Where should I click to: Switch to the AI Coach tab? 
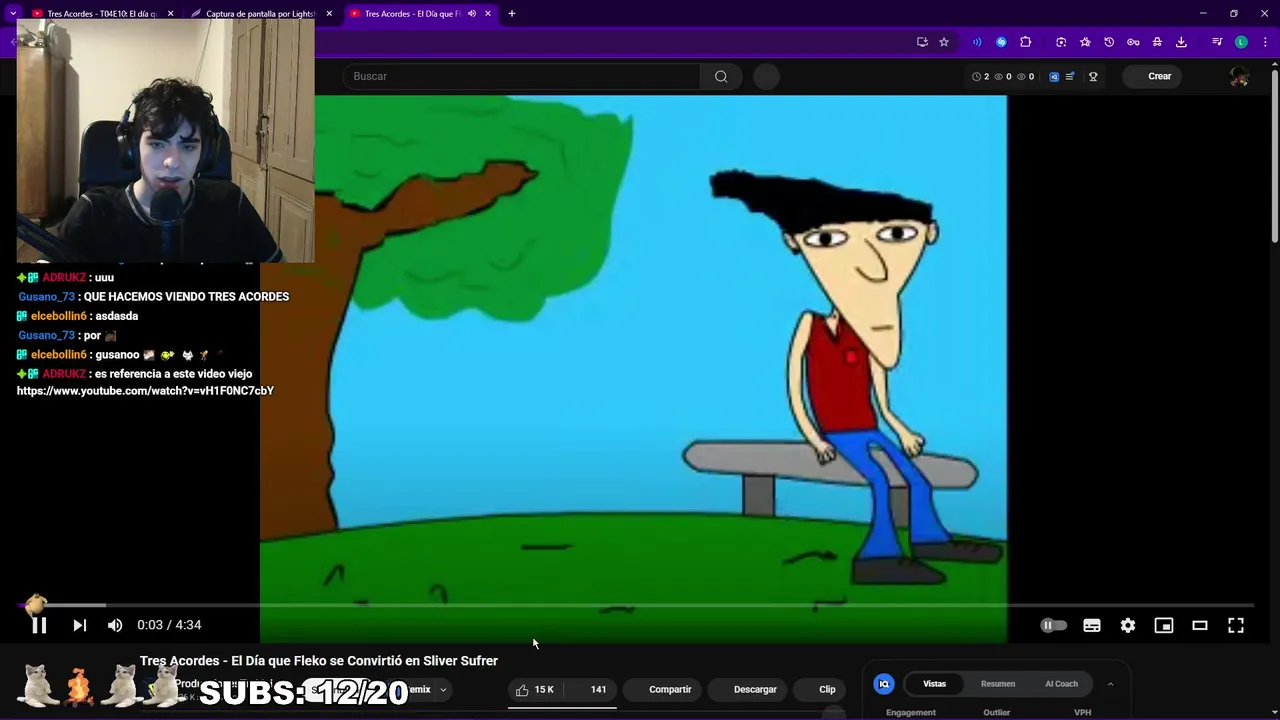pyautogui.click(x=1061, y=684)
